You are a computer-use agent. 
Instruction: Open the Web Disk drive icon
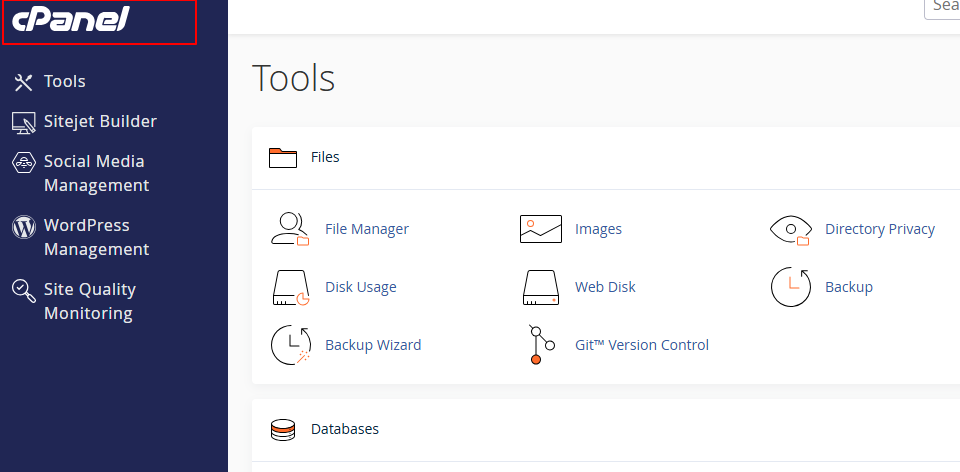pos(541,287)
